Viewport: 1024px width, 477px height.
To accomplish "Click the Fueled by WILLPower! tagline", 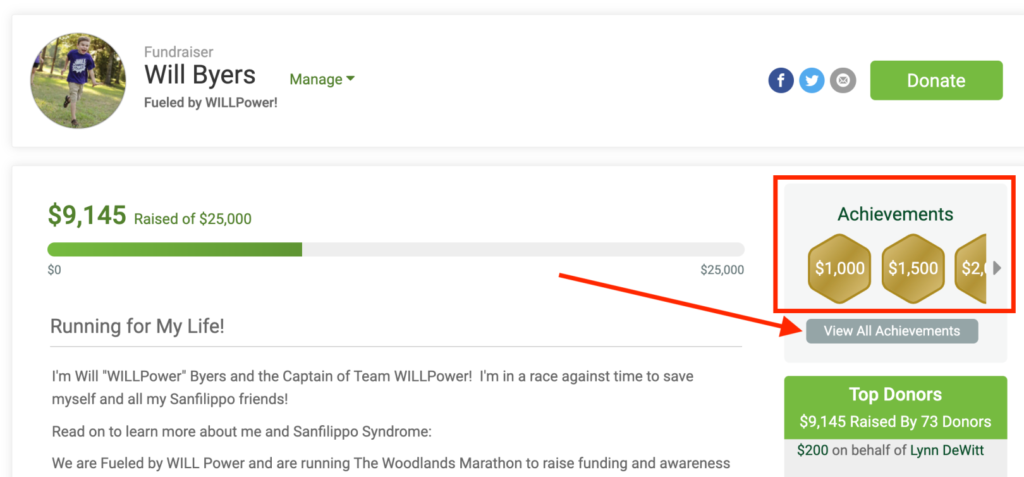I will point(211,103).
